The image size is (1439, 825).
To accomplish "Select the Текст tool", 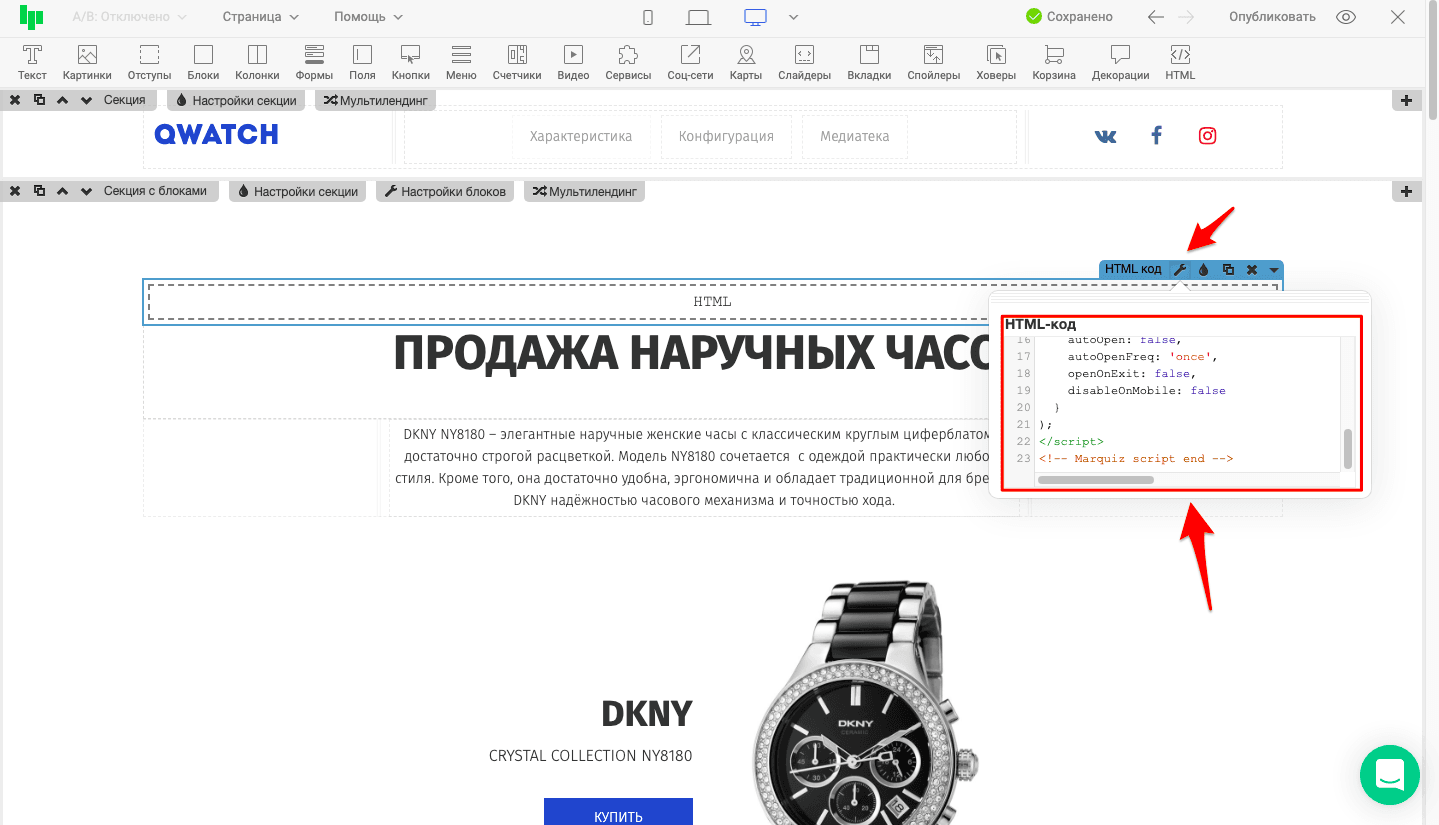I will tap(32, 62).
